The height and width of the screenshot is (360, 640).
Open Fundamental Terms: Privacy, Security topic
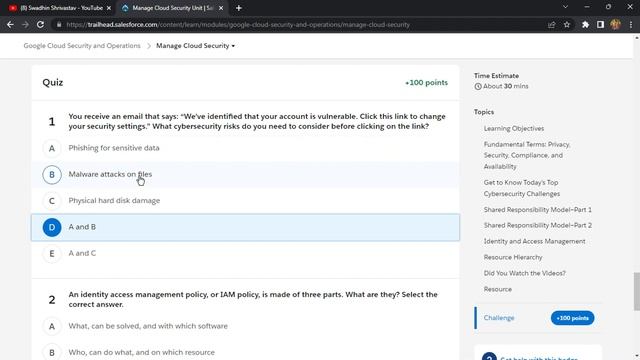527,156
